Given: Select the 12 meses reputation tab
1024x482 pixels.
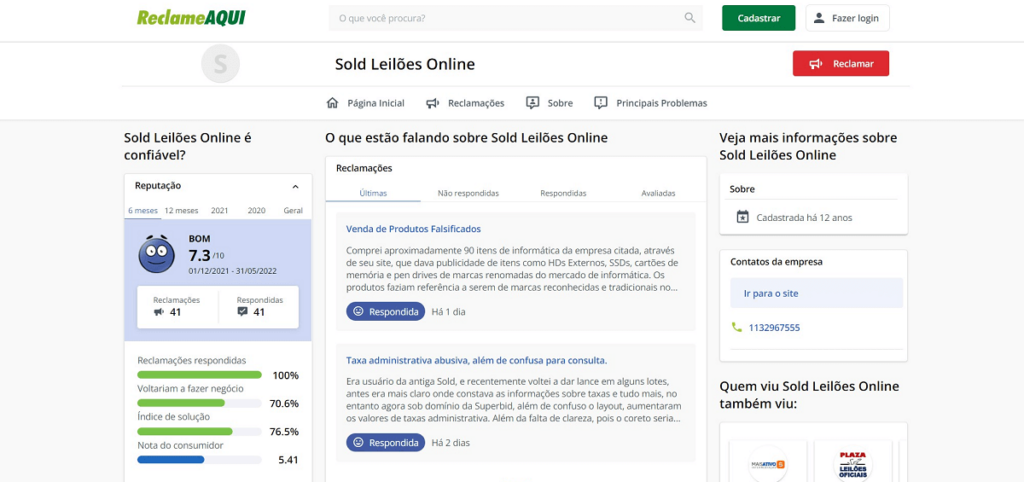Looking at the screenshot, I should pos(182,211).
